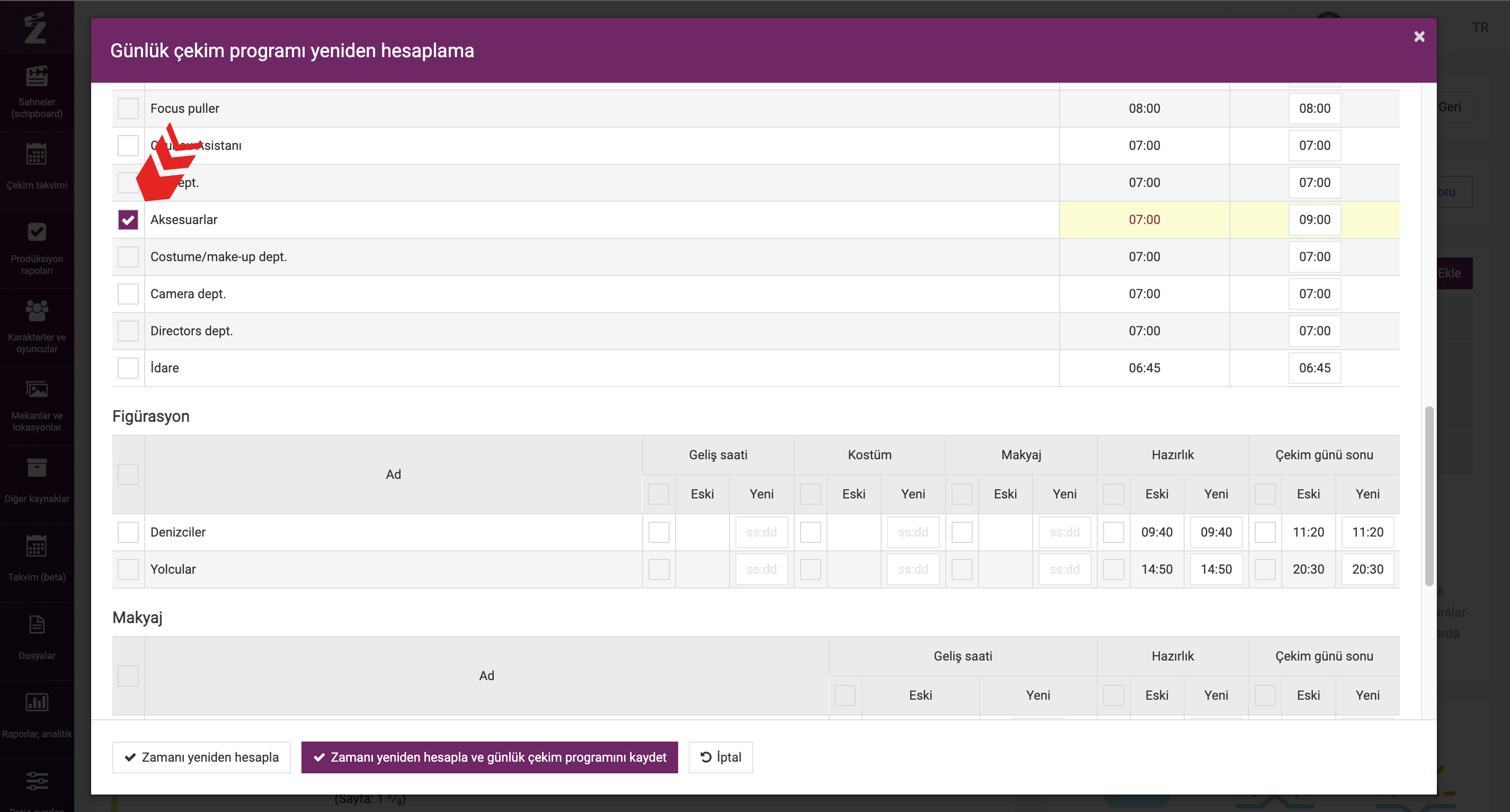Toggle Geliş saati column checkbox in Figürasyon
Screen dimensions: 1510x812
(x=658, y=494)
